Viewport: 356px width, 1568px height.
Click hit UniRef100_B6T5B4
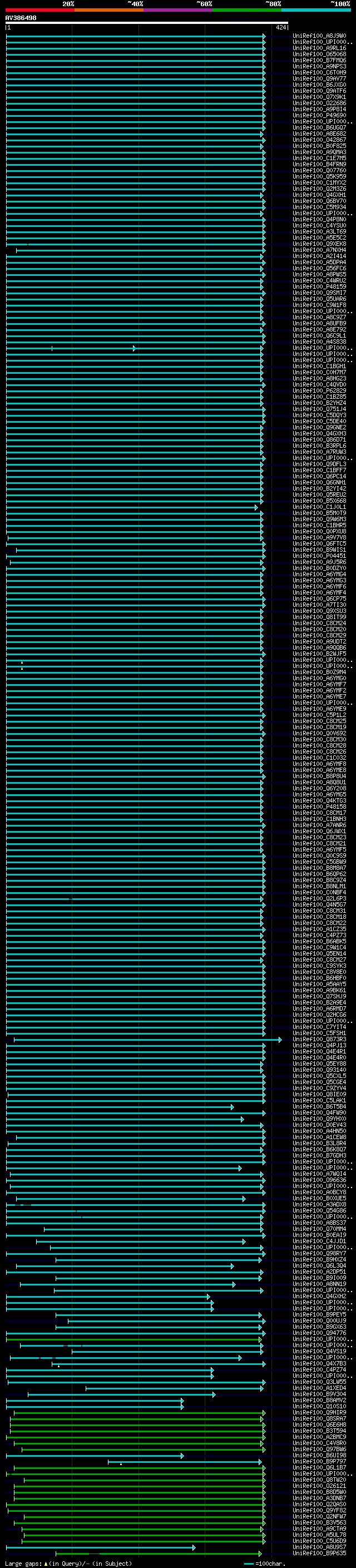click(319, 1106)
